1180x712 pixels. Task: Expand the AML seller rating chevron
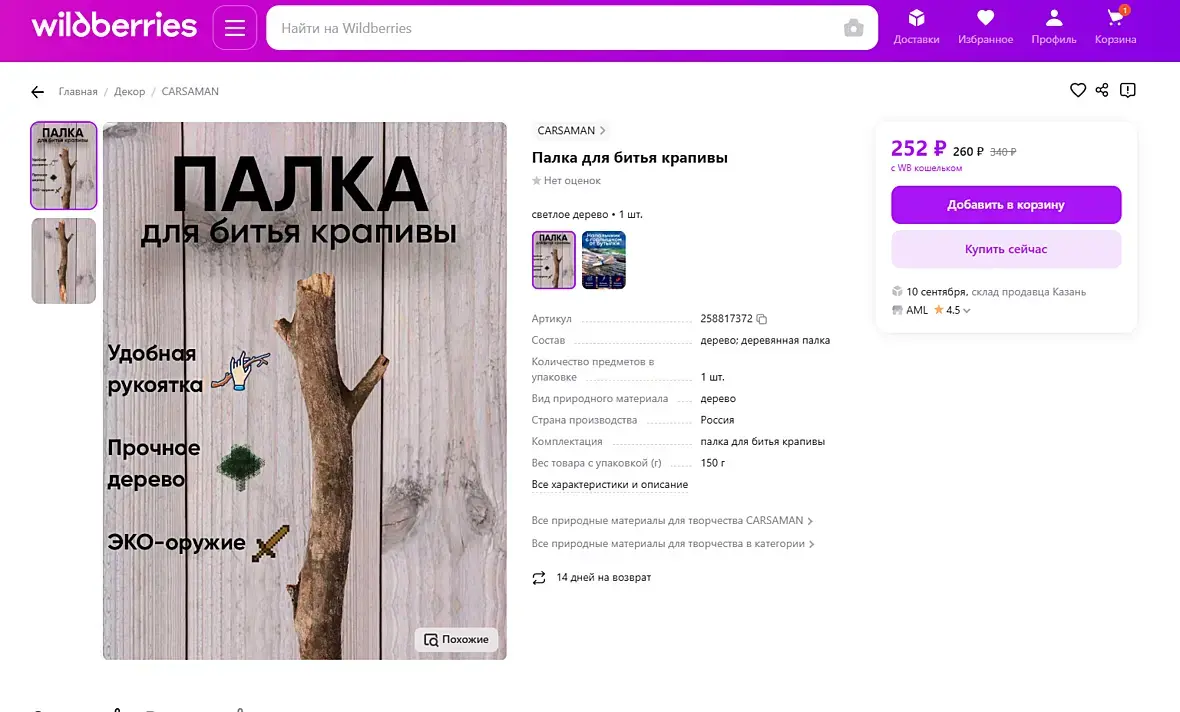pos(967,310)
